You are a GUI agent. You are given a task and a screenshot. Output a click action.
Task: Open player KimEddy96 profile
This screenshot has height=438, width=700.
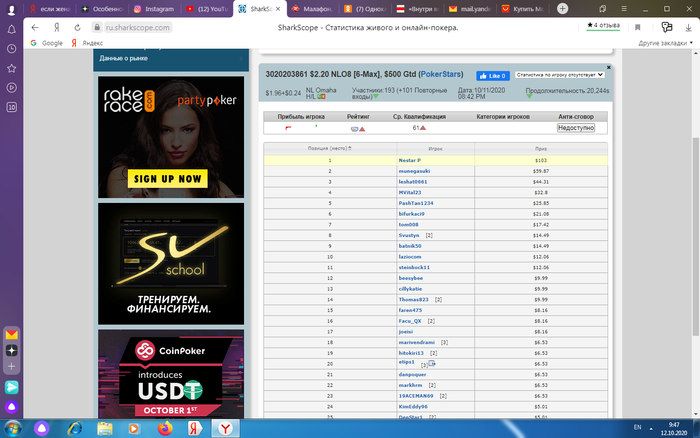tap(413, 407)
